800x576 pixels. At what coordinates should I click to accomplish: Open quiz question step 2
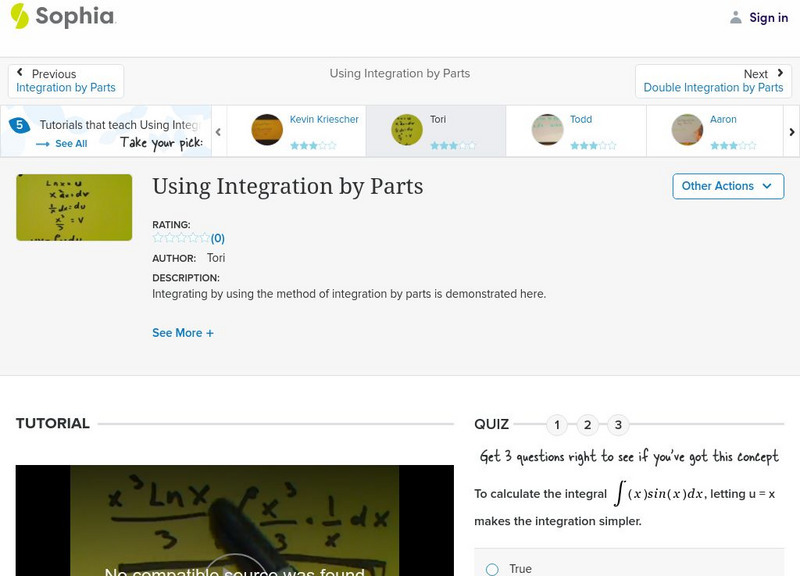[588, 424]
